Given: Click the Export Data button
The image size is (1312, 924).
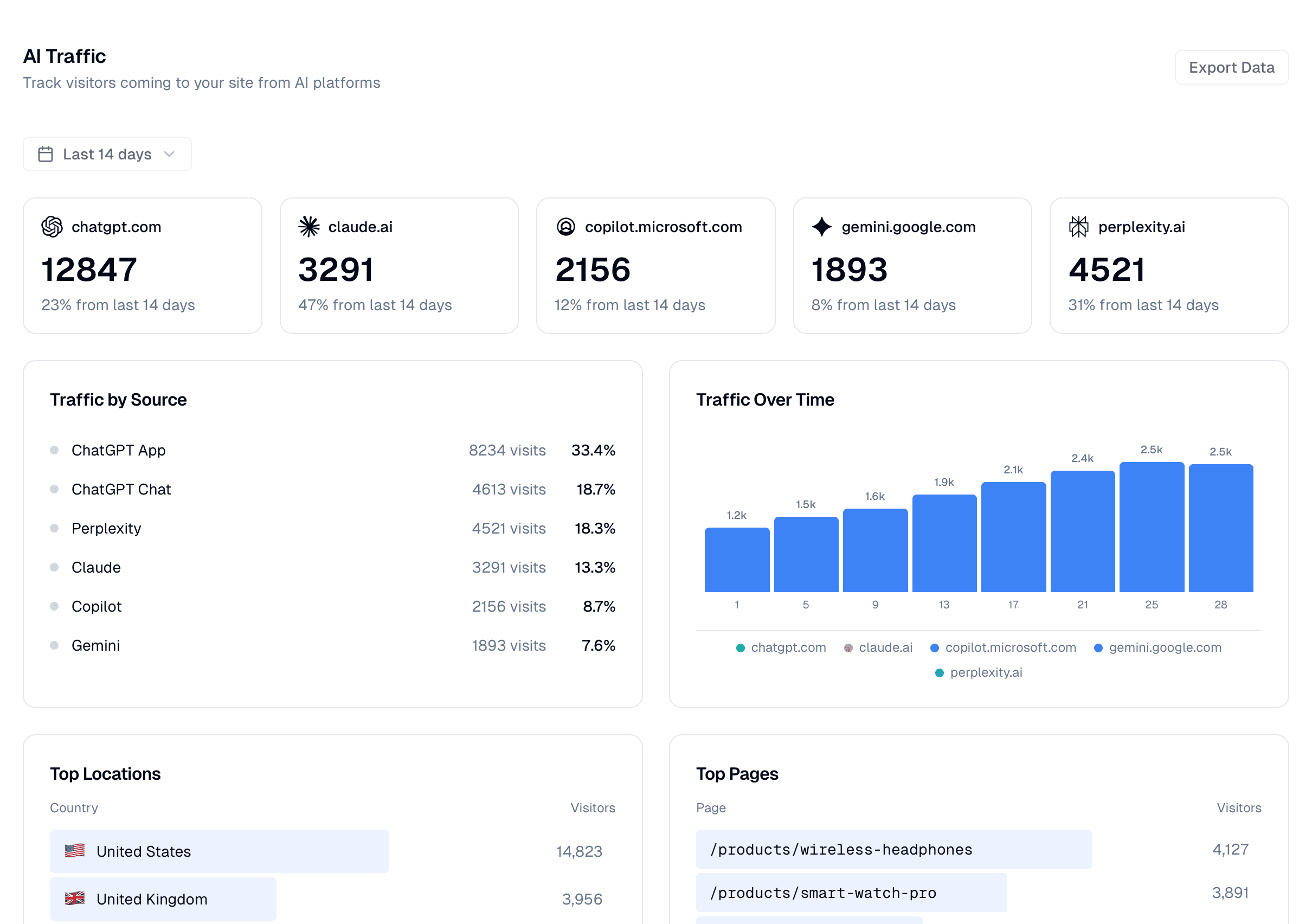Looking at the screenshot, I should point(1231,67).
